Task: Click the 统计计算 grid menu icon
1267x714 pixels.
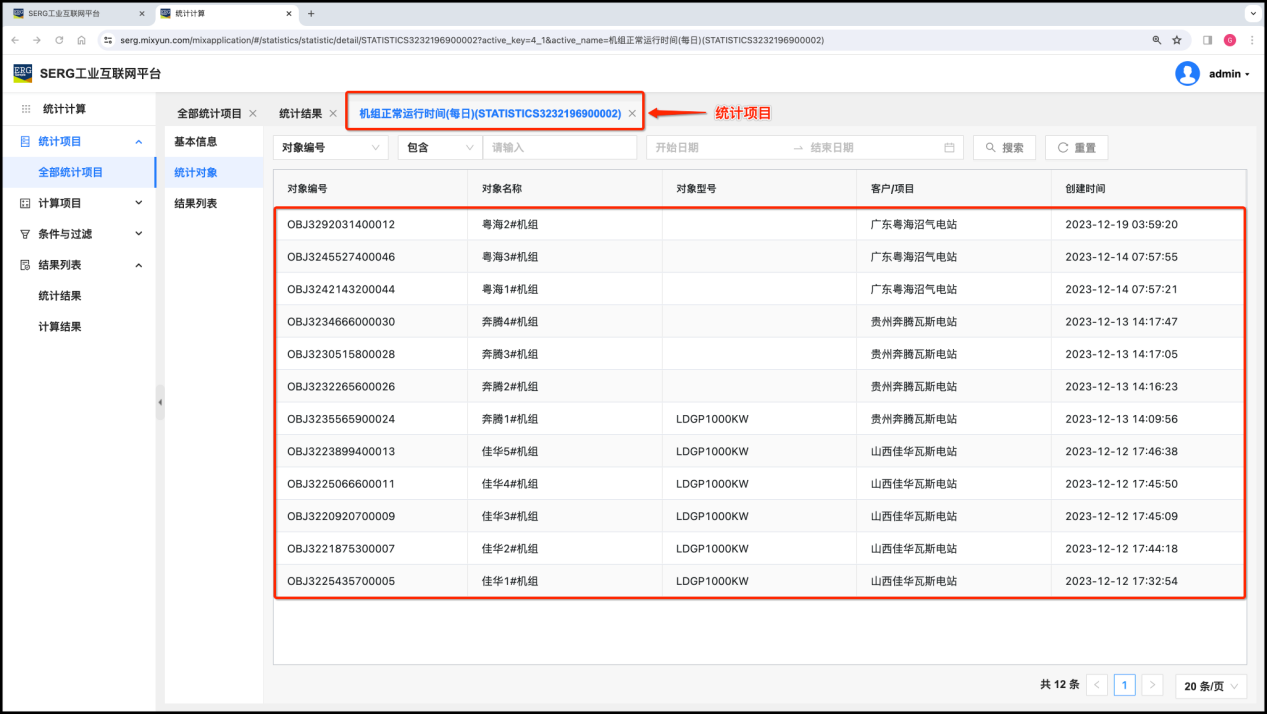Action: coord(26,109)
